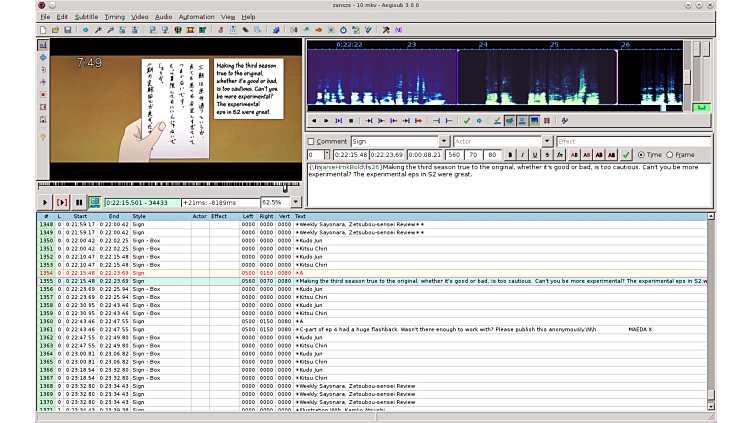Click the Save subtitles icon in toolbar

click(x=68, y=30)
